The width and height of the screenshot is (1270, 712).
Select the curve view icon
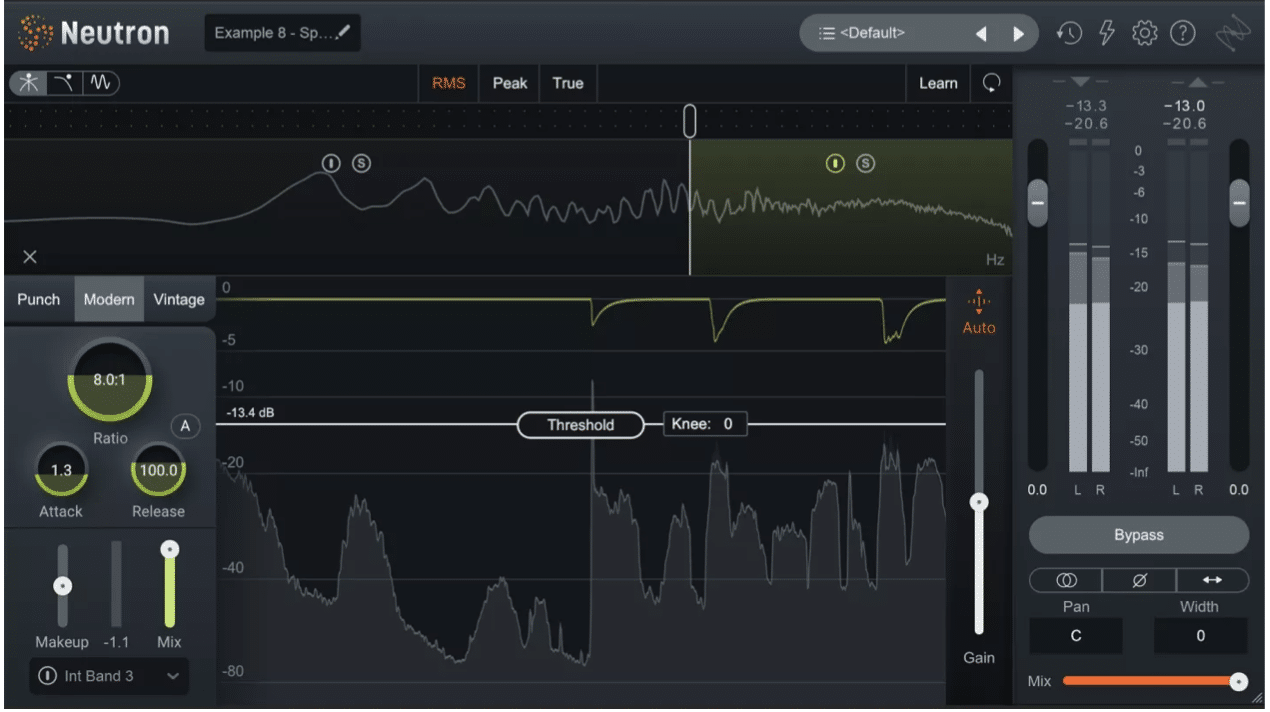click(64, 82)
